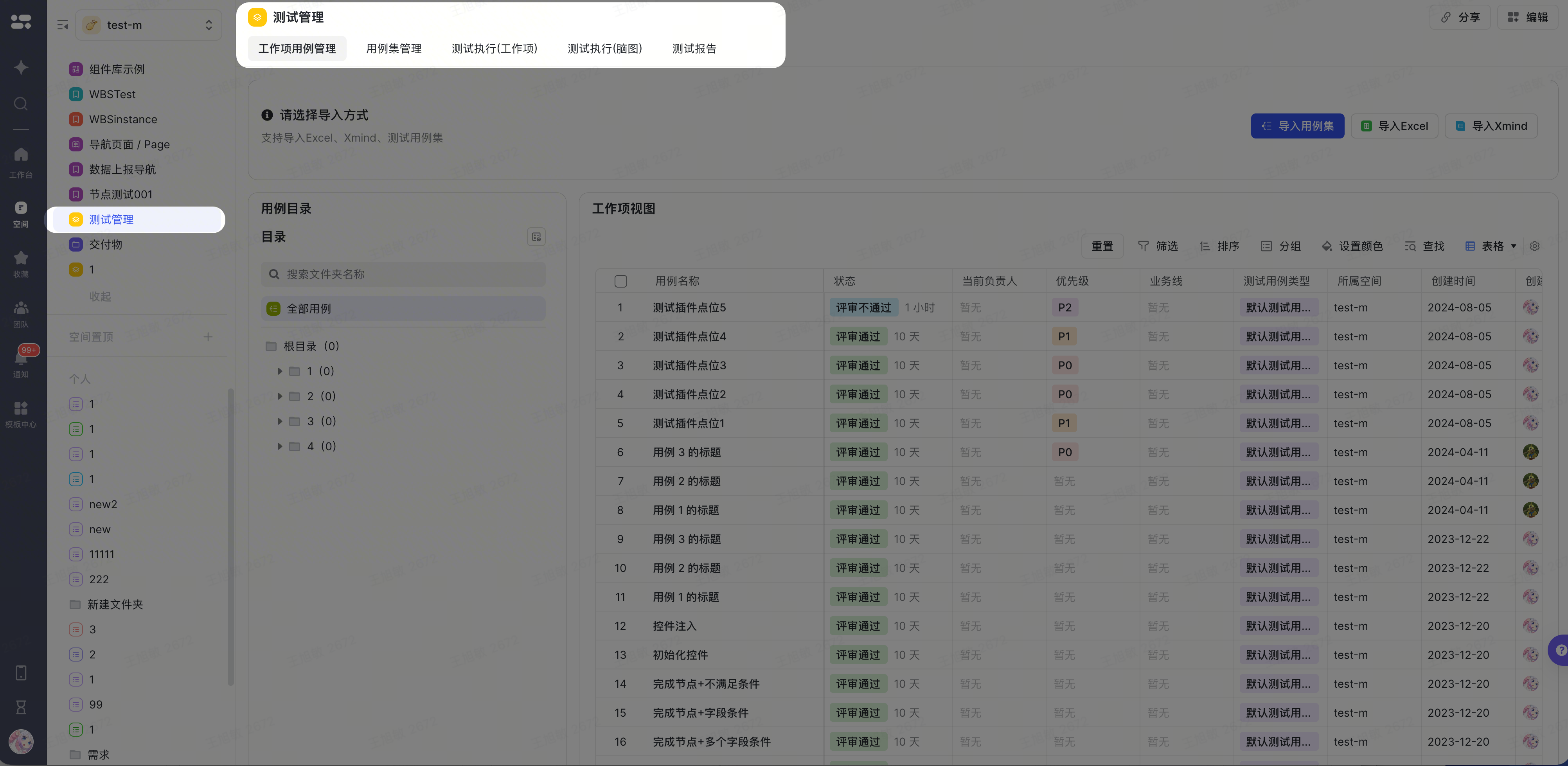This screenshot has width=1568, height=766.
Task: Click the 组件库示例 page icon
Action: pyautogui.click(x=76, y=69)
